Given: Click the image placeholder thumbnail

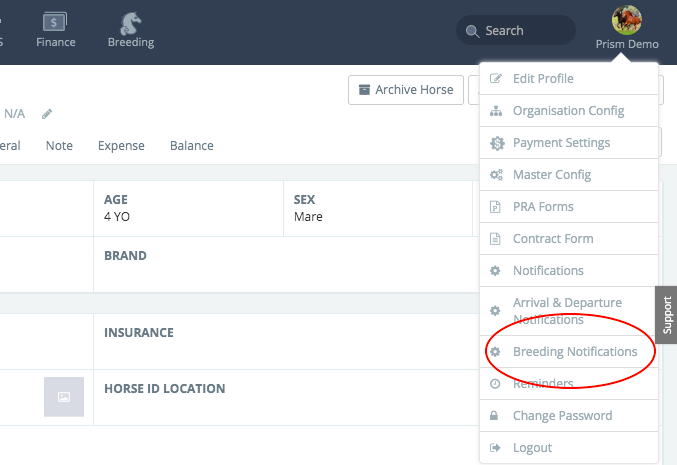Looking at the screenshot, I should click(64, 397).
